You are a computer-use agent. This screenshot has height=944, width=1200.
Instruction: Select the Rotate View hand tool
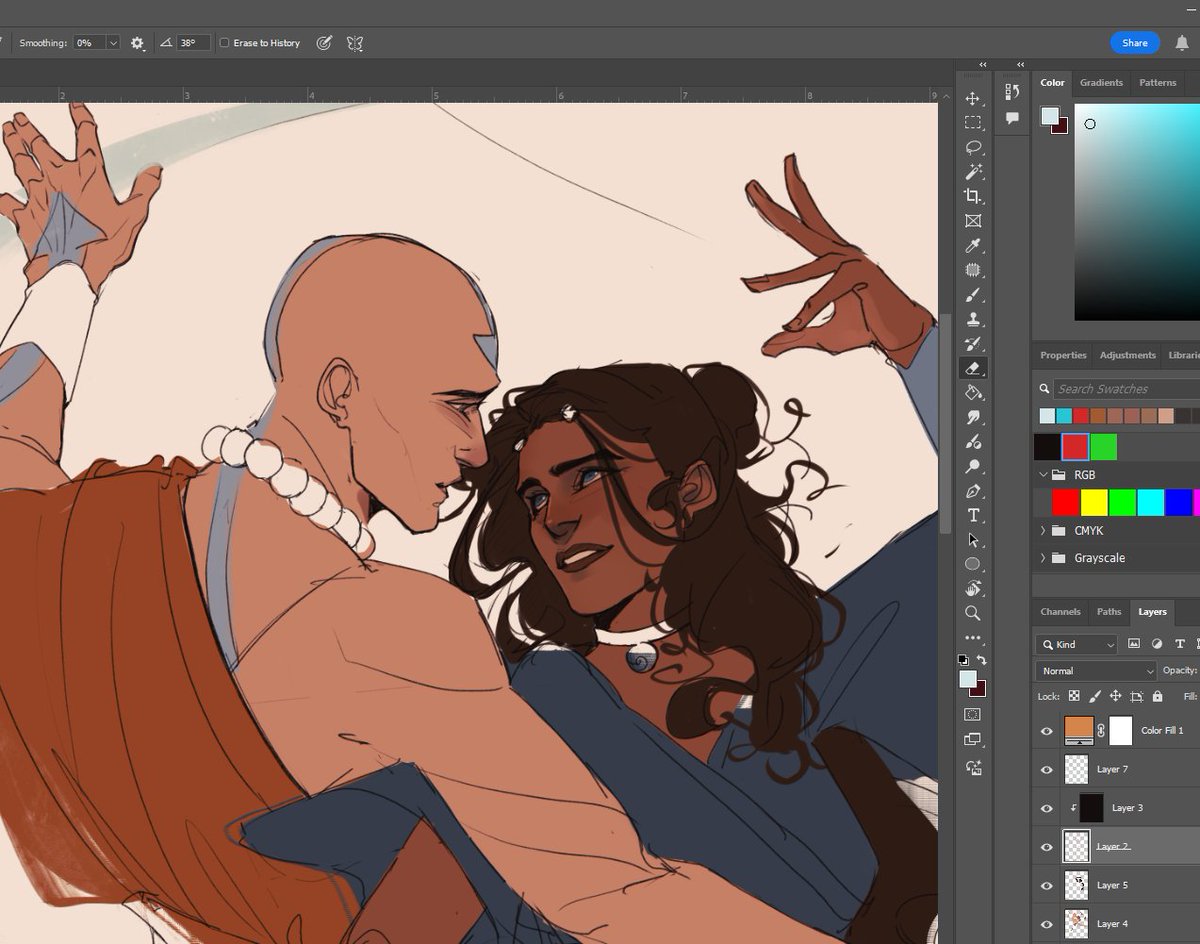pos(972,589)
